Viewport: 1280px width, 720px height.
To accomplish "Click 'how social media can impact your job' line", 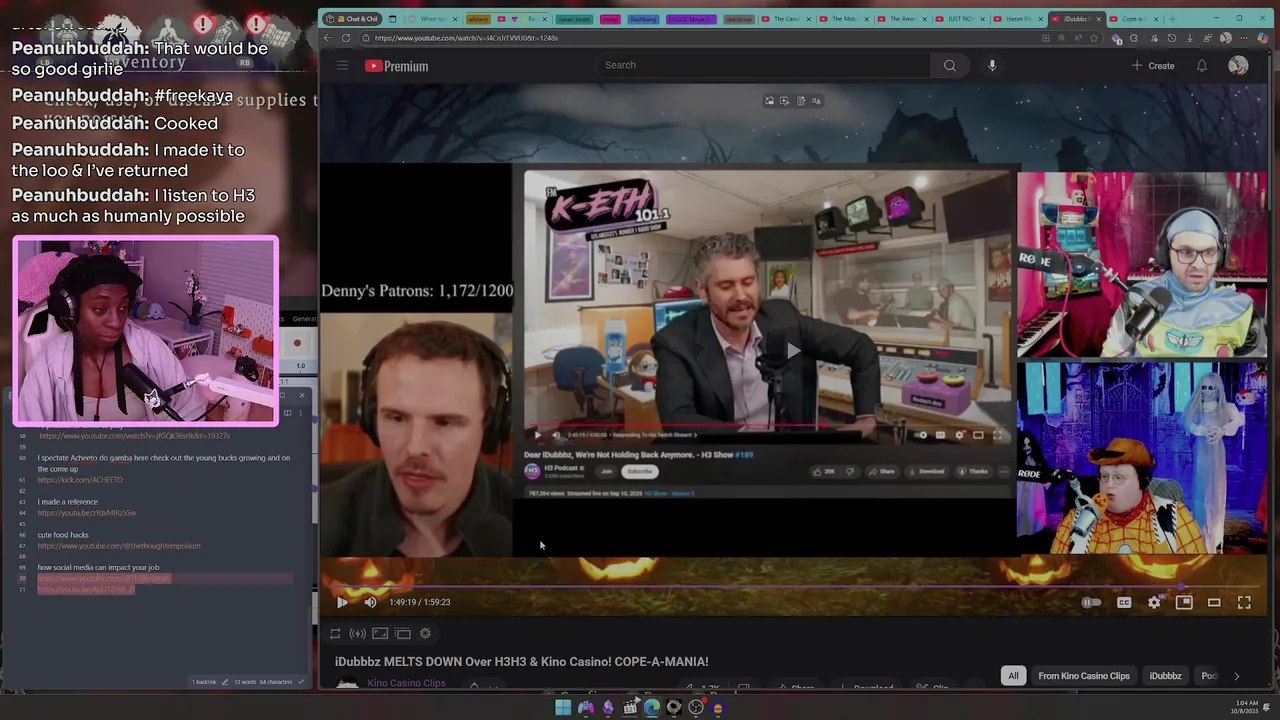I will [98, 568].
